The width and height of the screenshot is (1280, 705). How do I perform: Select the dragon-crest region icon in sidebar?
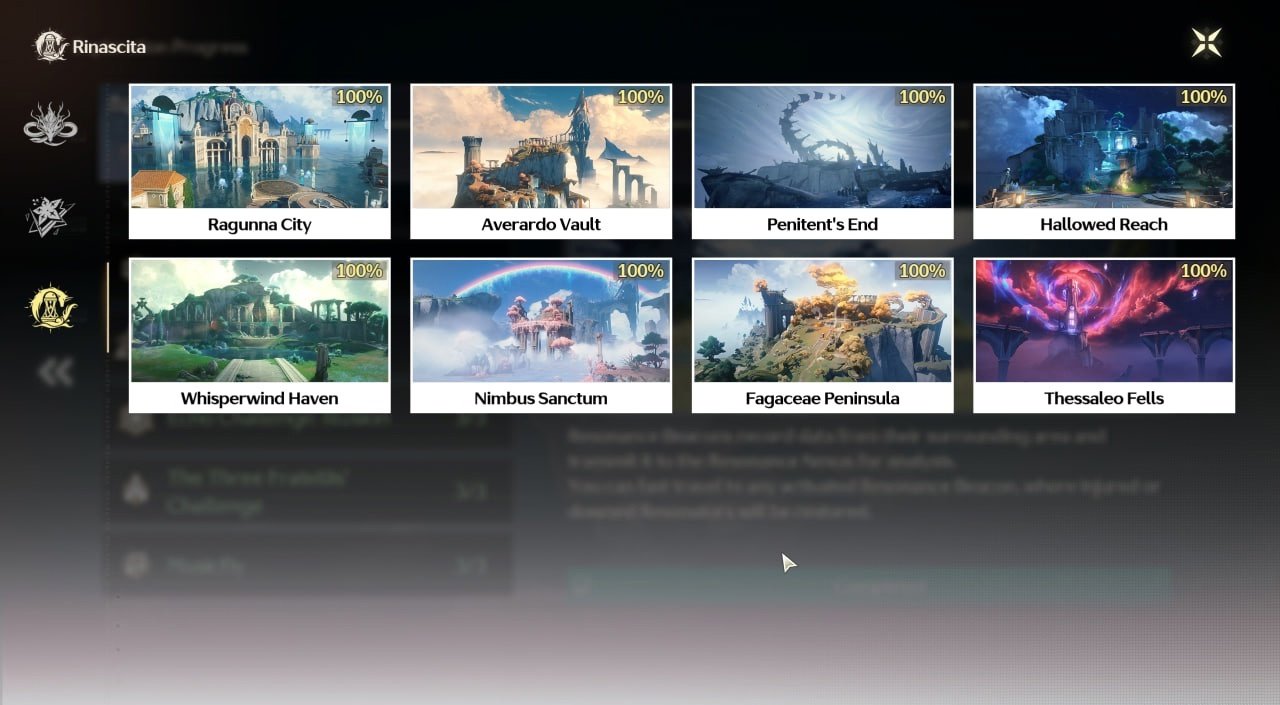(x=50, y=124)
